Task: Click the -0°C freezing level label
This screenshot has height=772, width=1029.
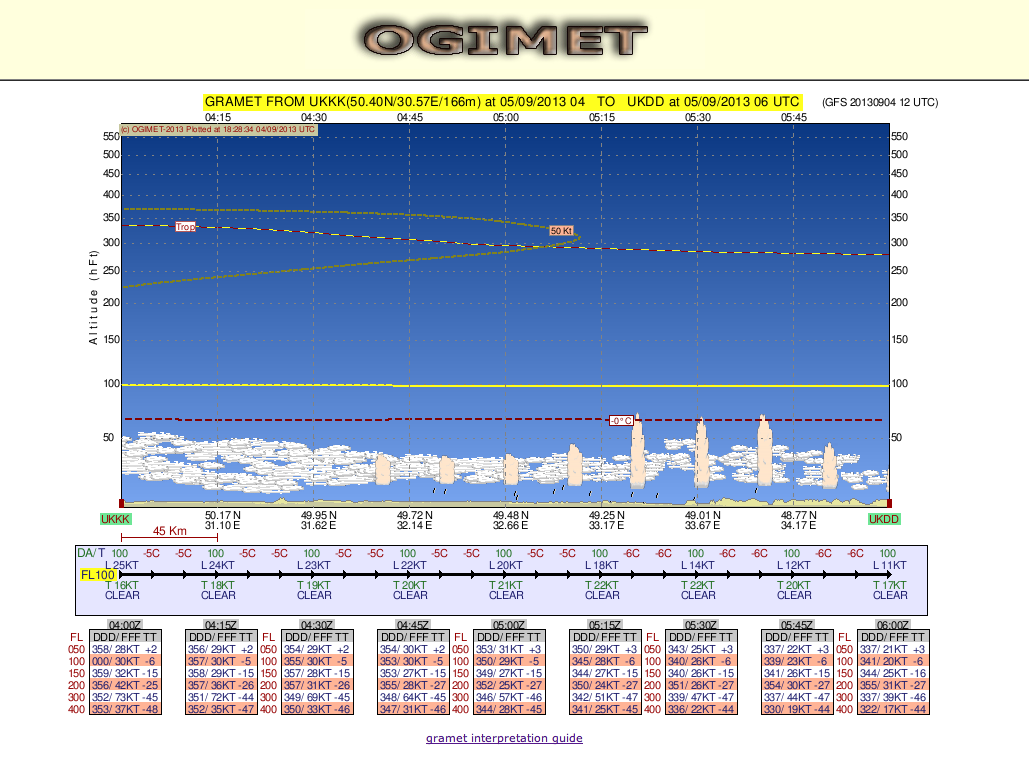Action: (x=621, y=420)
